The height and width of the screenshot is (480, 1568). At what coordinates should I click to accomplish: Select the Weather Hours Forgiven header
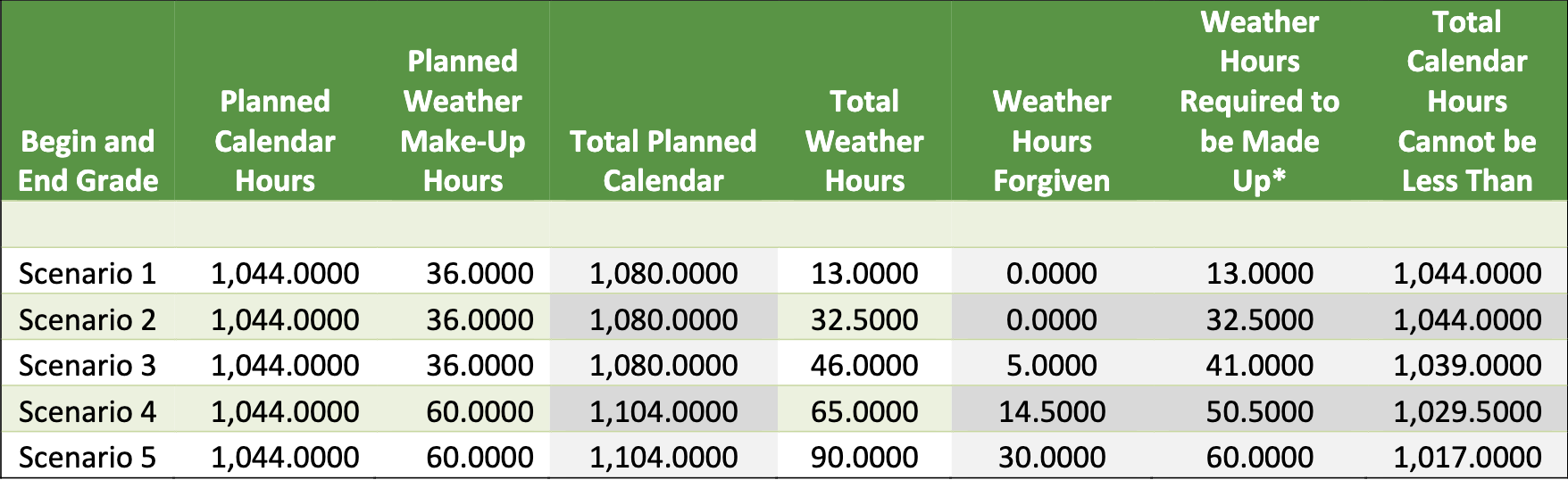click(x=1052, y=141)
